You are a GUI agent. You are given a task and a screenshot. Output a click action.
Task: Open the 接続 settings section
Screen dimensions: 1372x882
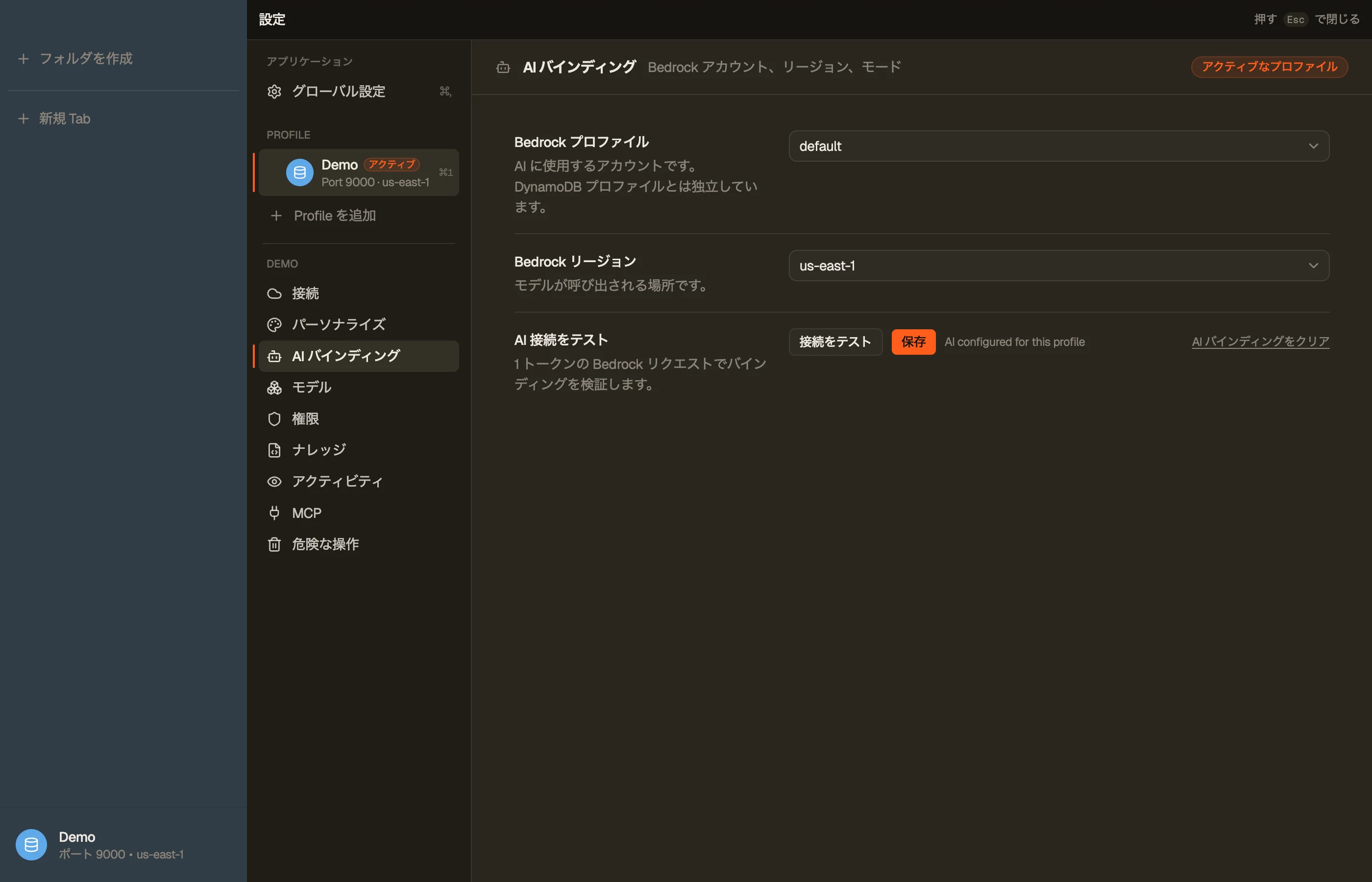pyautogui.click(x=359, y=294)
